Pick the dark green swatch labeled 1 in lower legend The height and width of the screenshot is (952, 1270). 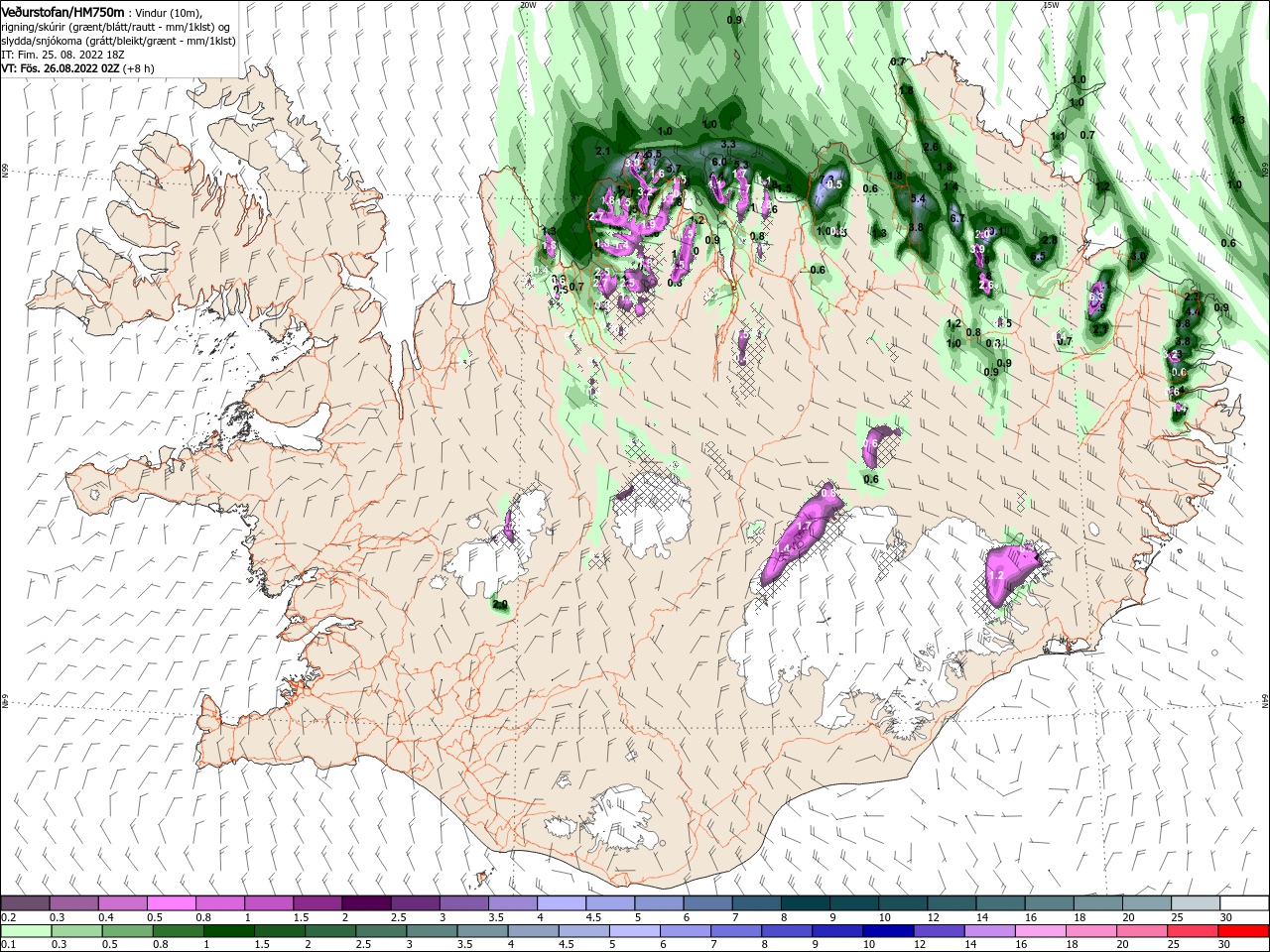[x=229, y=931]
